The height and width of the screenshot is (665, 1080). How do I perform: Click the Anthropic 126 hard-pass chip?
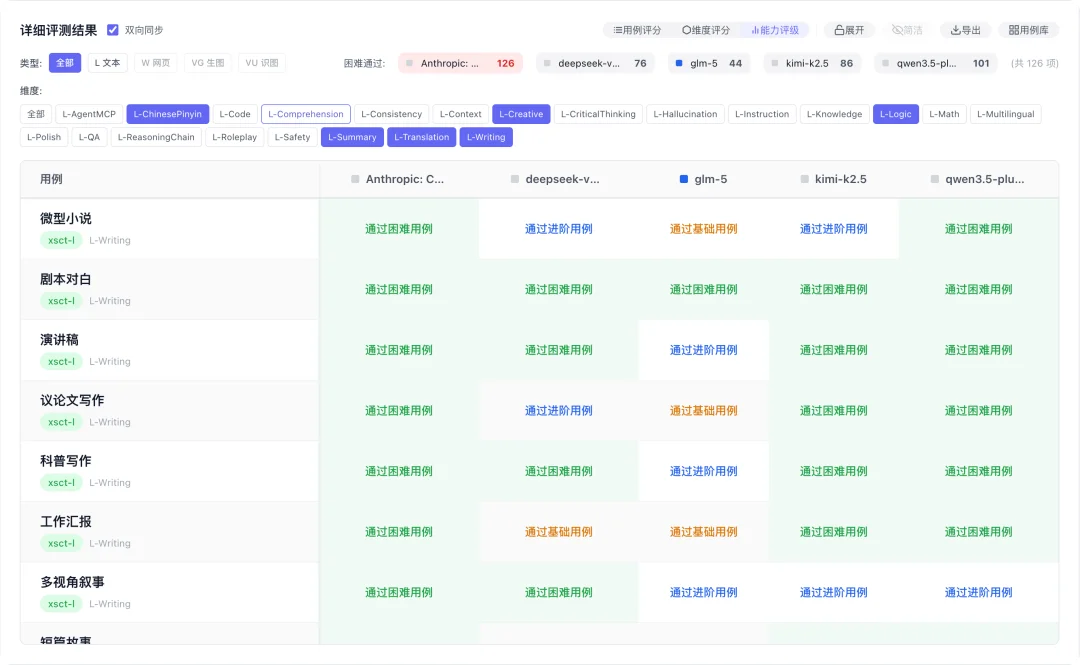click(460, 63)
